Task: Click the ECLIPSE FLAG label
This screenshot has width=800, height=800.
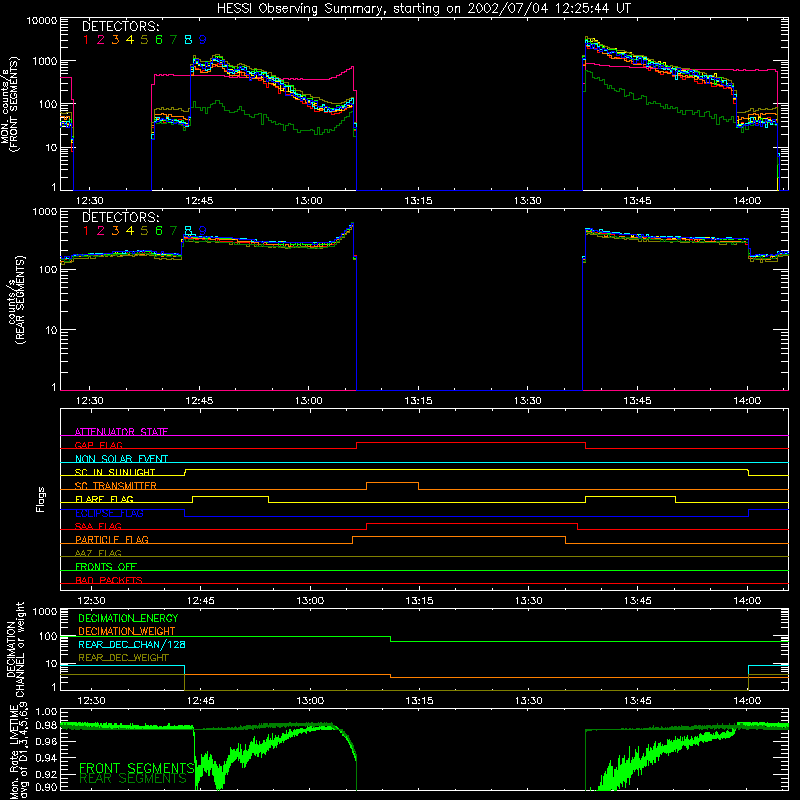Action: (x=109, y=513)
